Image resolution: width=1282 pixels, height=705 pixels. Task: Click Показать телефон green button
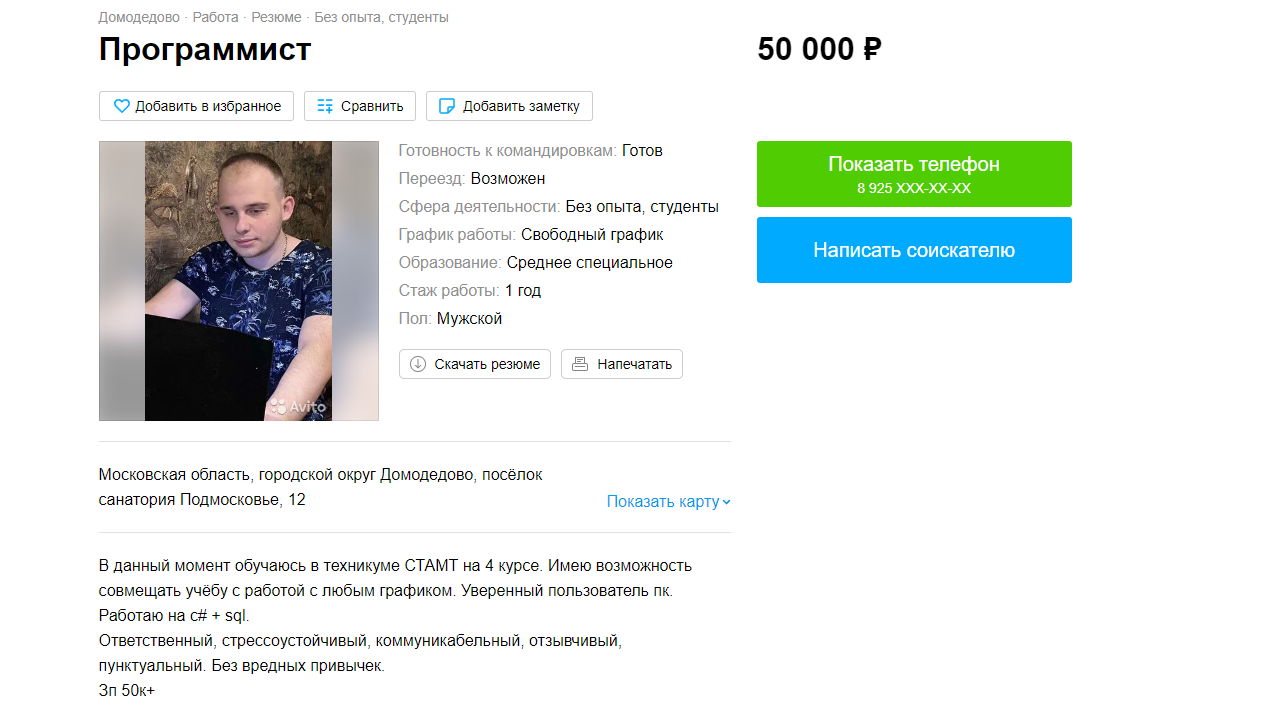point(914,174)
